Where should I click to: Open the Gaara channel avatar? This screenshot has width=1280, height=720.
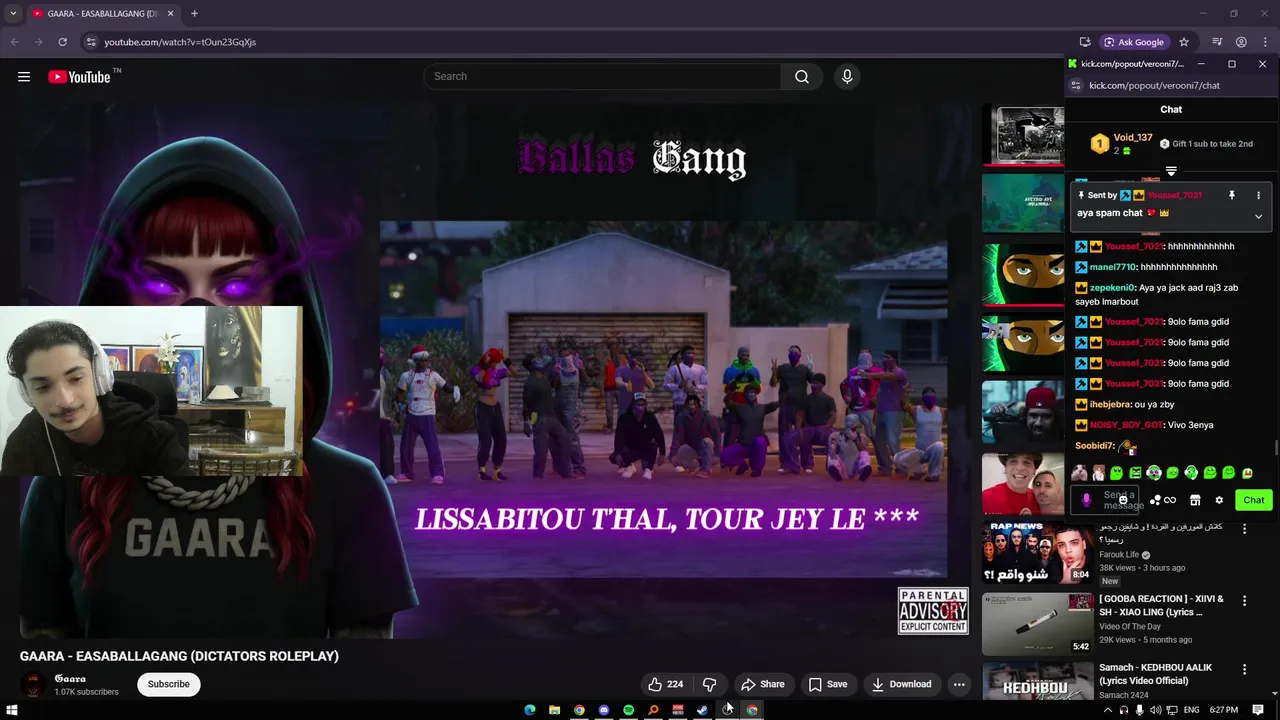[x=33, y=684]
